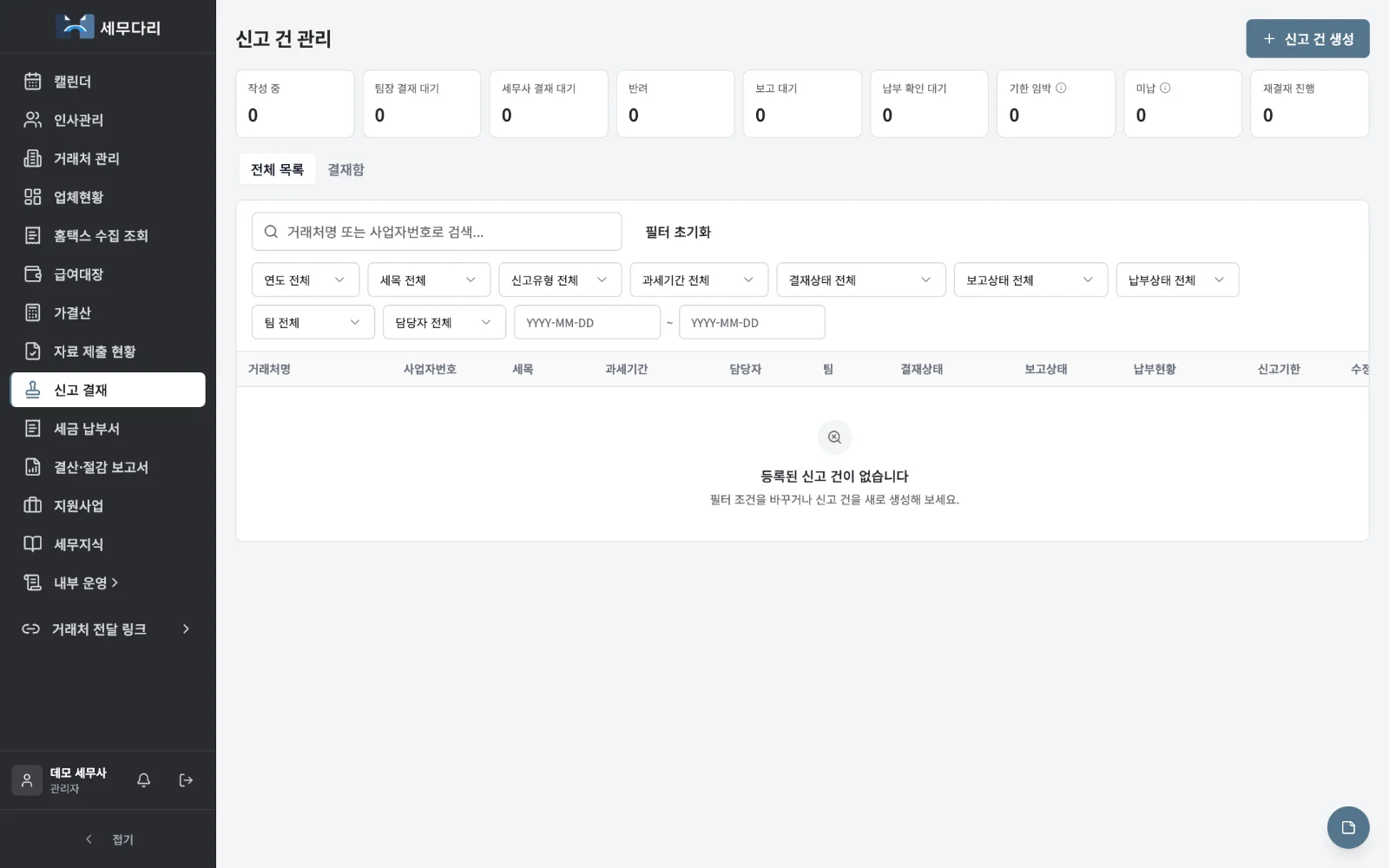Select 신고 결재 in the sidebar
The height and width of the screenshot is (868, 1389).
[108, 390]
